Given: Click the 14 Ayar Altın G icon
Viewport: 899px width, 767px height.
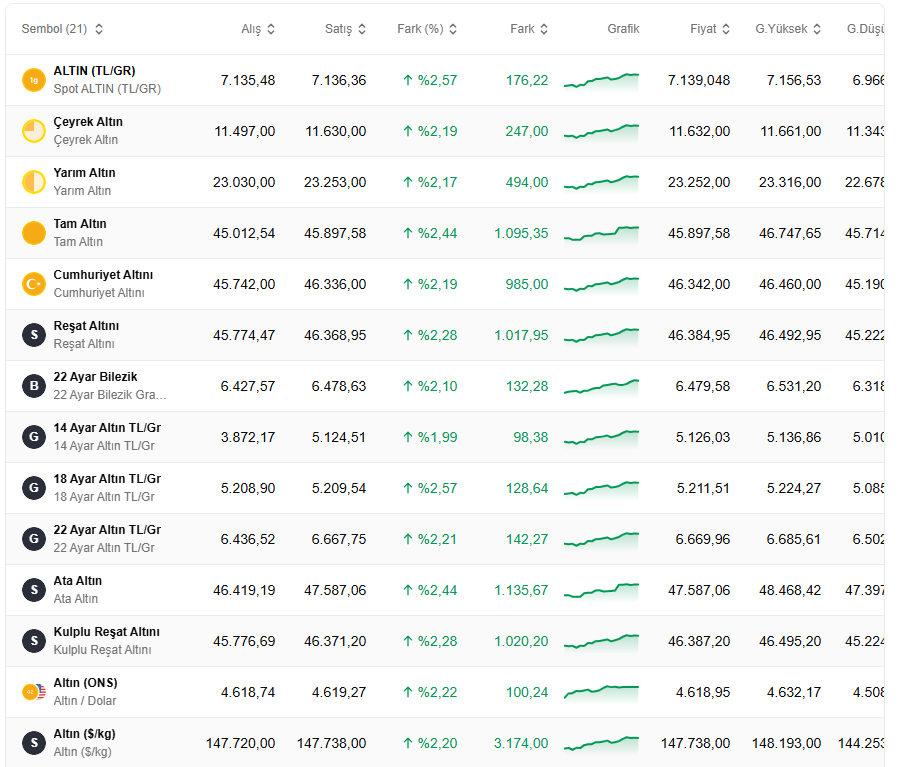Looking at the screenshot, I should pos(34,437).
